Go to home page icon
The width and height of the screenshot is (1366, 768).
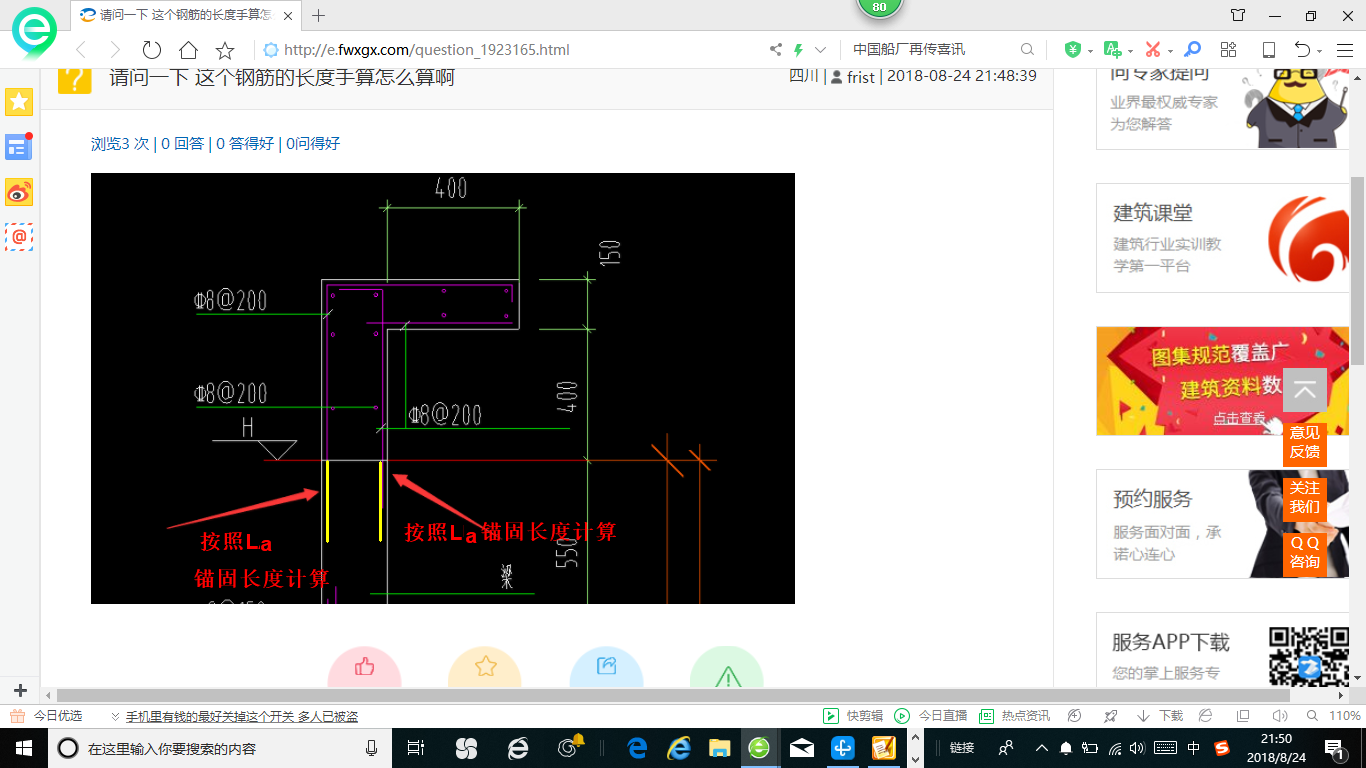tap(188, 50)
